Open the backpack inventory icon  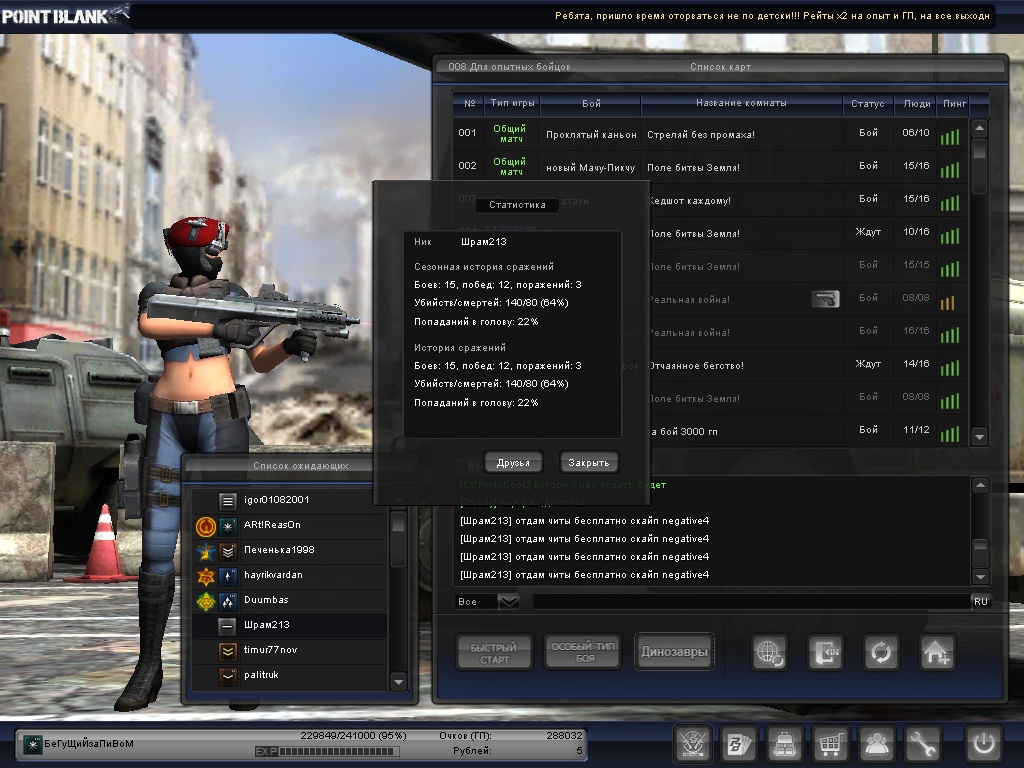784,743
